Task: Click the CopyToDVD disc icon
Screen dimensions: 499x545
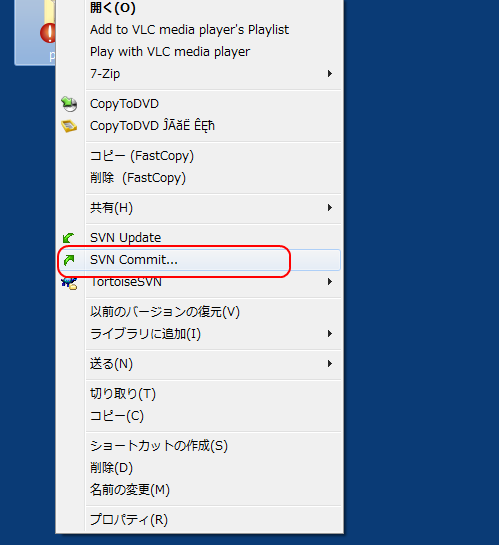Action: click(x=69, y=104)
